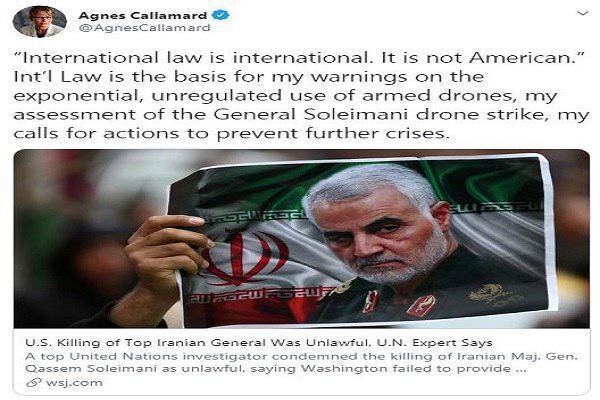This screenshot has width=600, height=400.
Task: Click the blue verified badge
Action: [221, 16]
